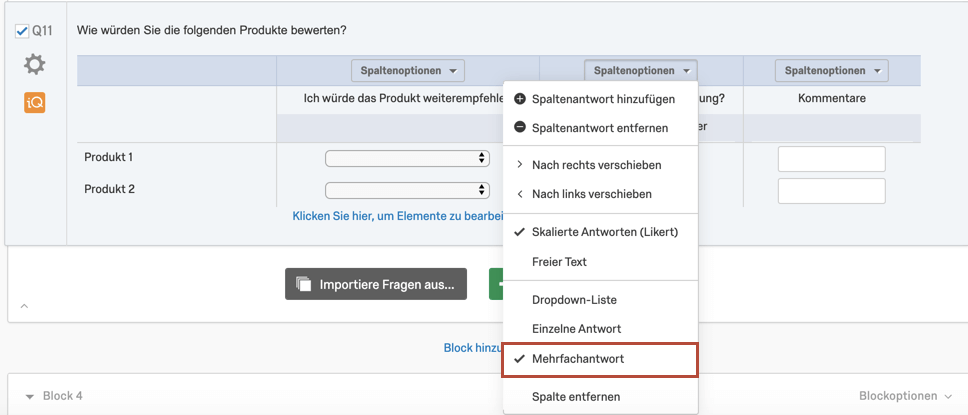This screenshot has height=415, width=968.
Task: Click the plus icon for Spaltenantwort hinzufügen
Action: (x=520, y=99)
